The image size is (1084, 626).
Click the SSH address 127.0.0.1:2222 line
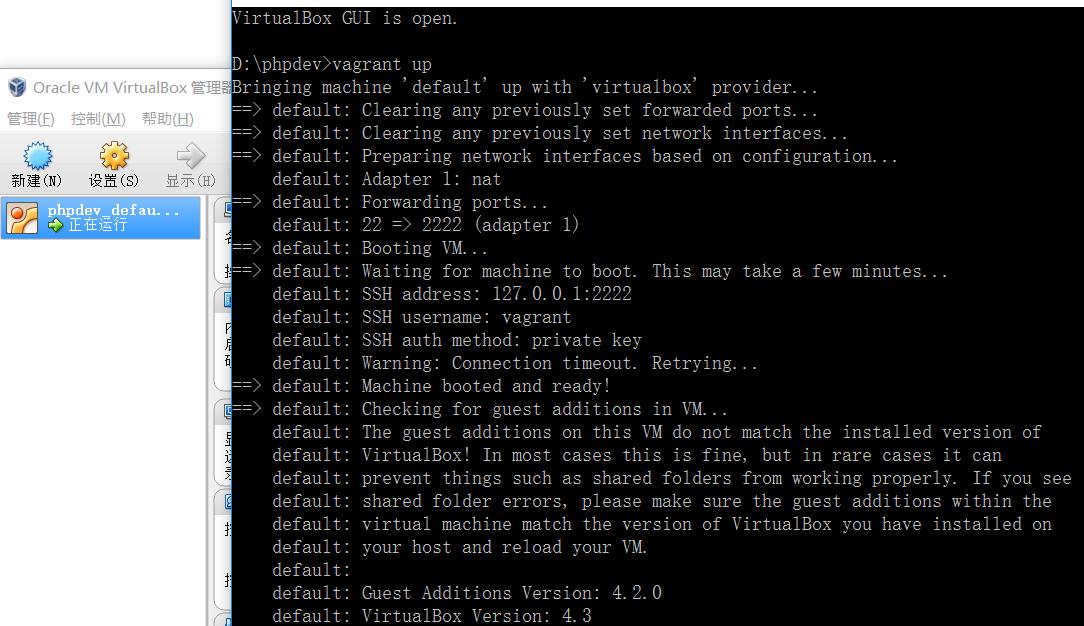[x=451, y=294]
